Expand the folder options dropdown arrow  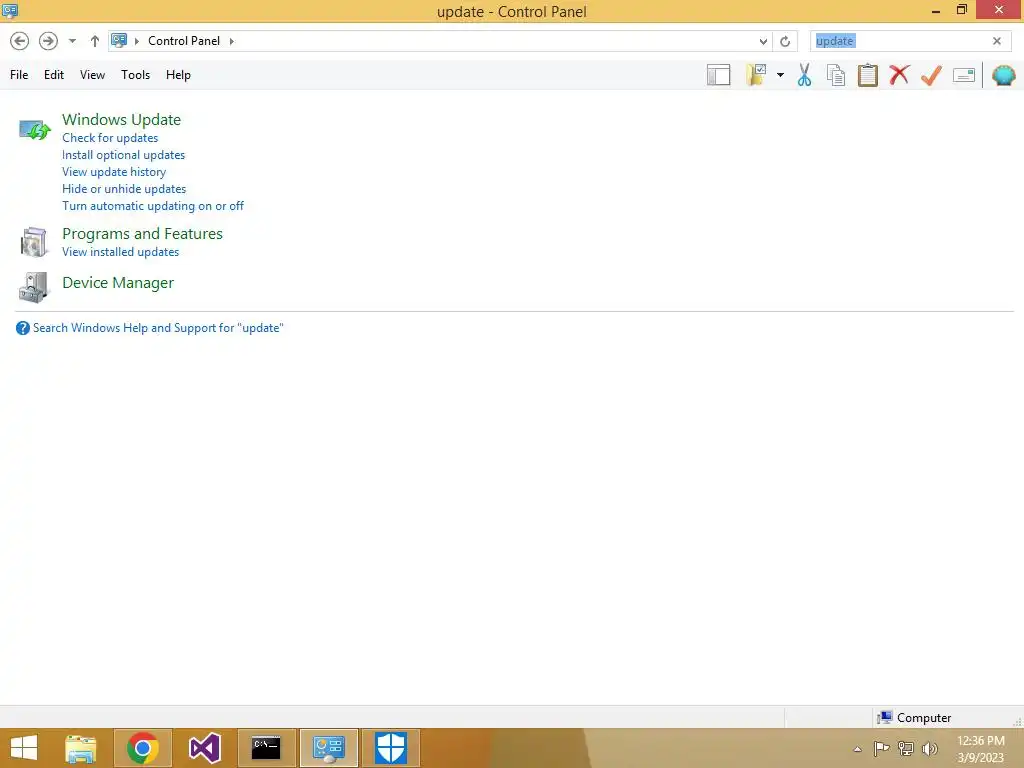(x=780, y=75)
